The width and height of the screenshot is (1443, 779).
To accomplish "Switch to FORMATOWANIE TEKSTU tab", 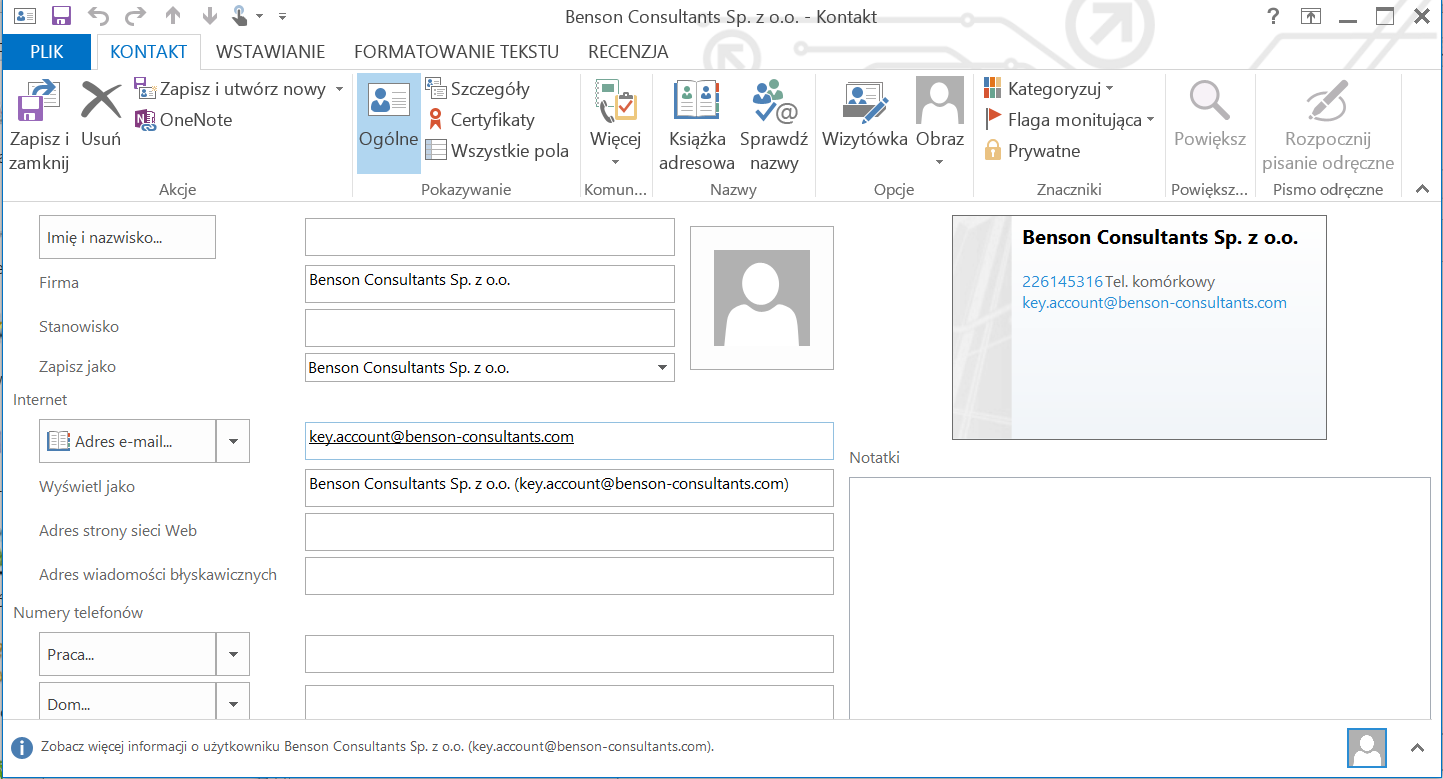I will (456, 52).
